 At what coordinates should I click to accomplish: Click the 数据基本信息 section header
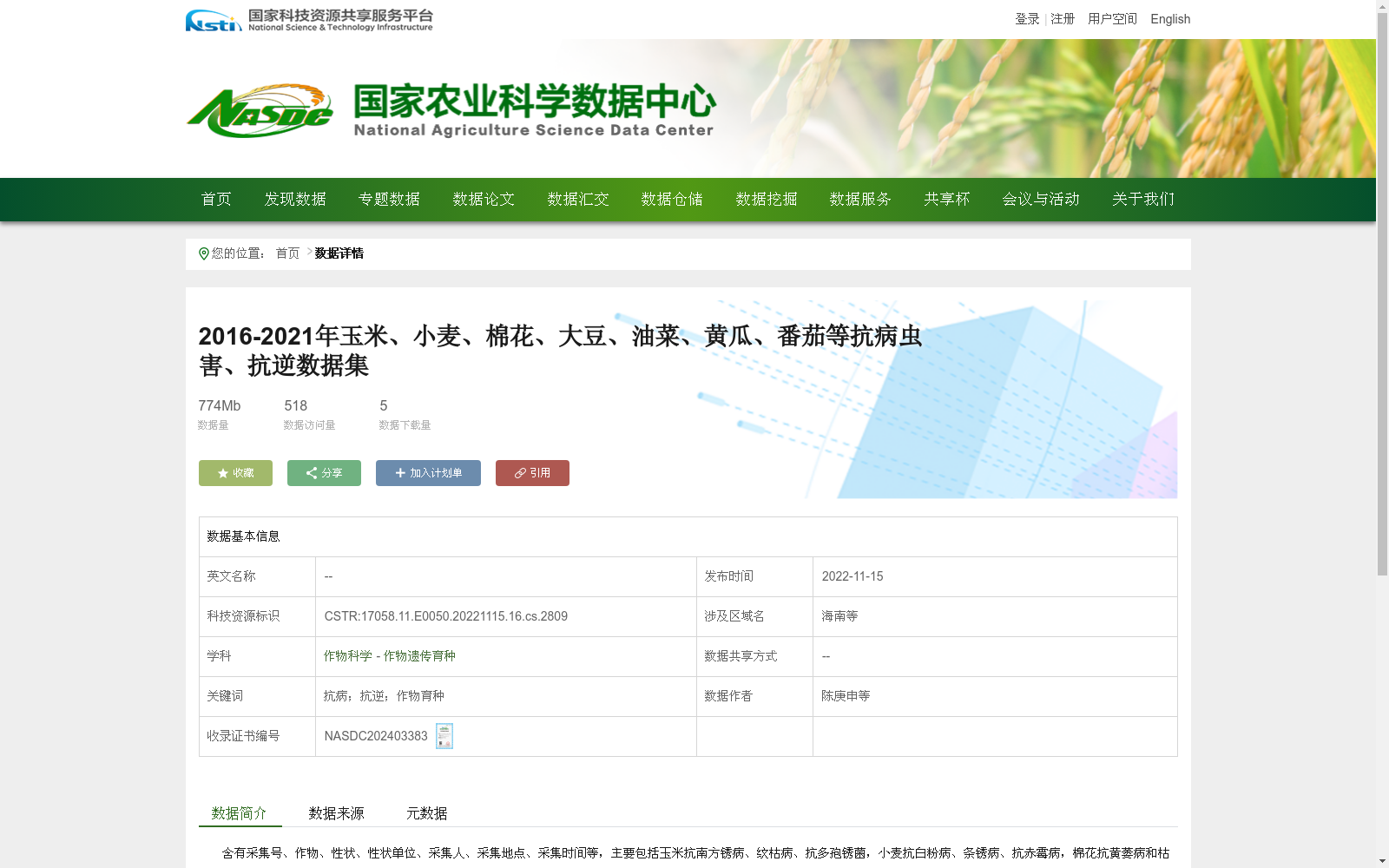pyautogui.click(x=243, y=536)
